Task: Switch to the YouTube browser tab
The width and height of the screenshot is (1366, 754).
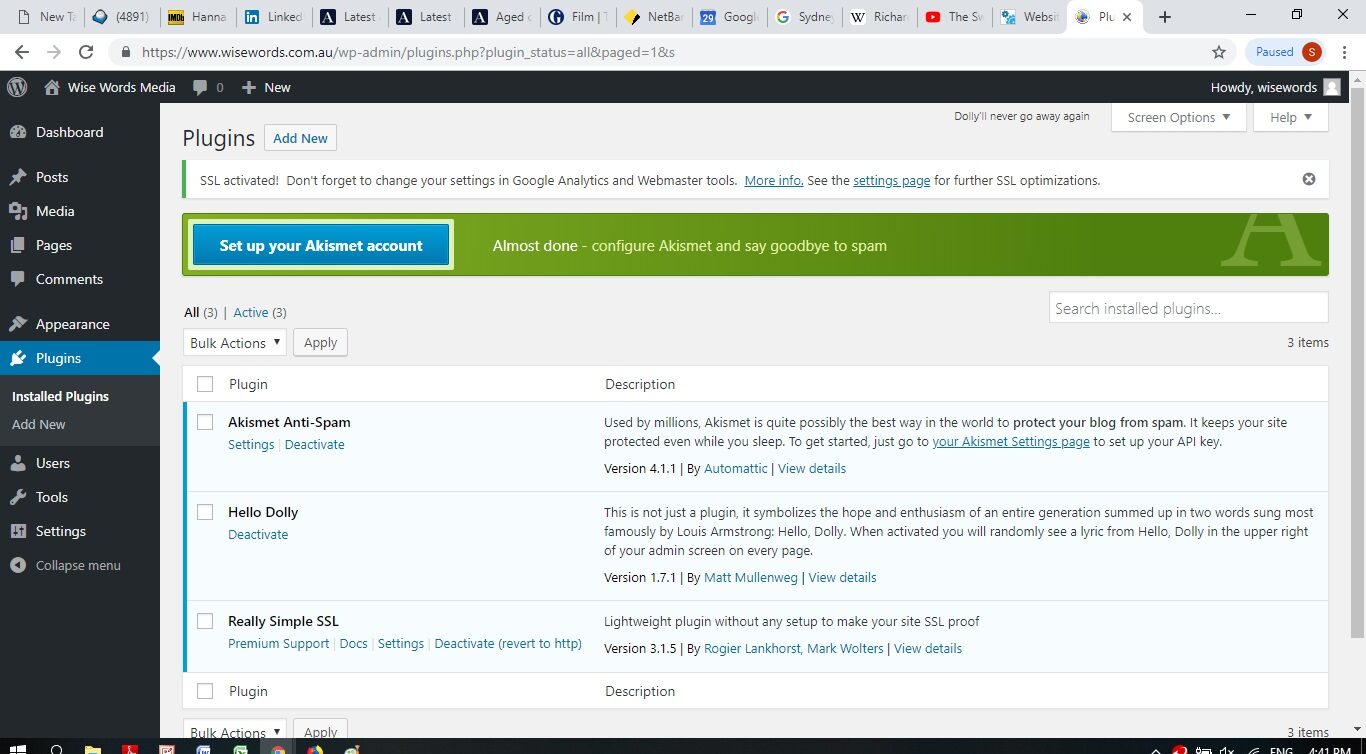Action: (955, 16)
